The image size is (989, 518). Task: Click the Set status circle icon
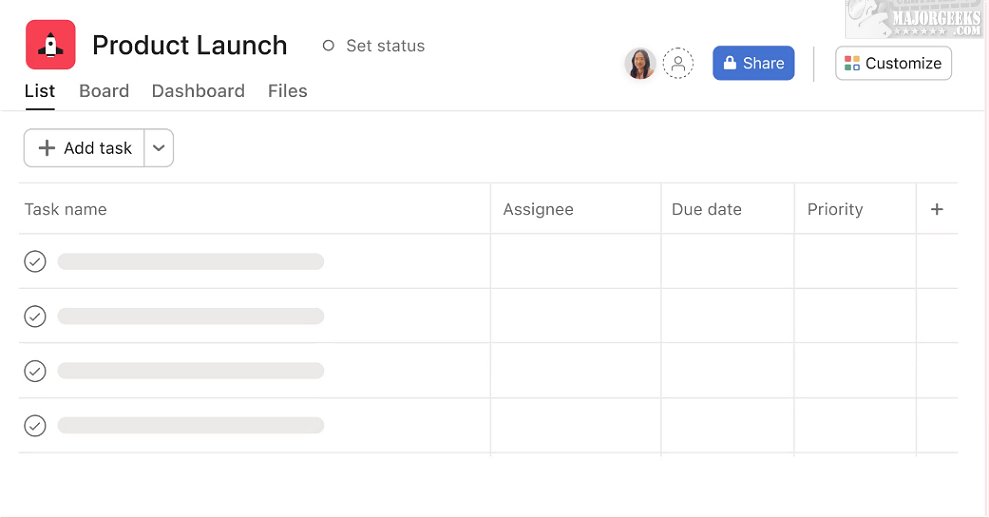click(328, 46)
